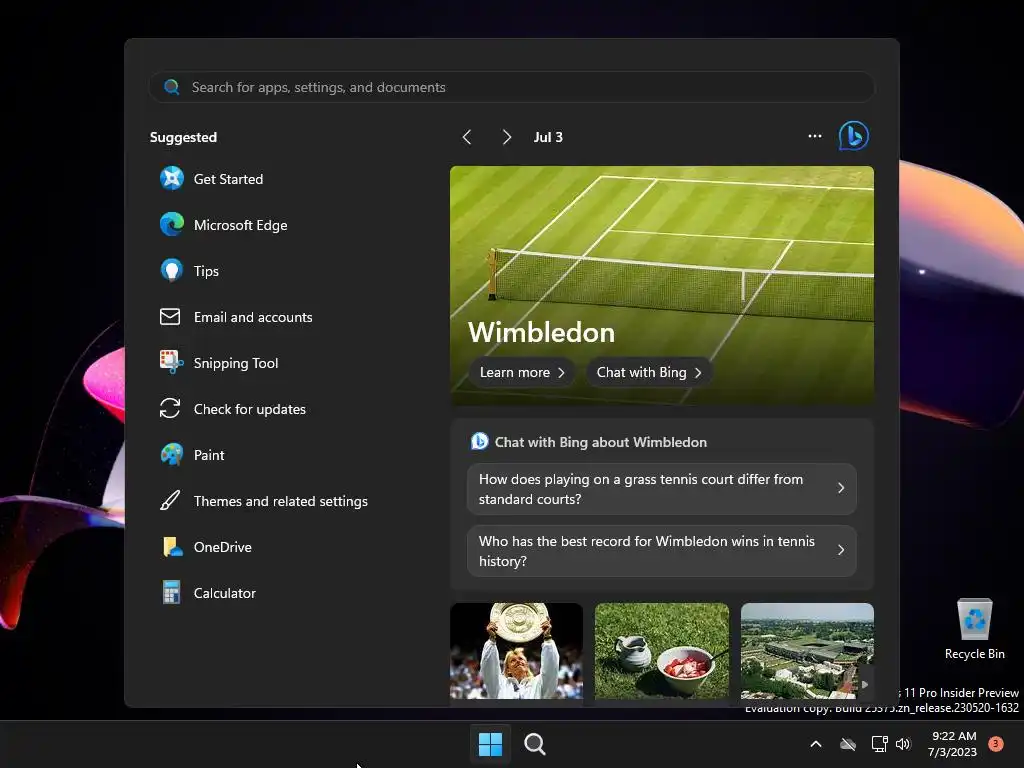Select the Get Started label text
This screenshot has width=1024, height=768.
tap(229, 179)
